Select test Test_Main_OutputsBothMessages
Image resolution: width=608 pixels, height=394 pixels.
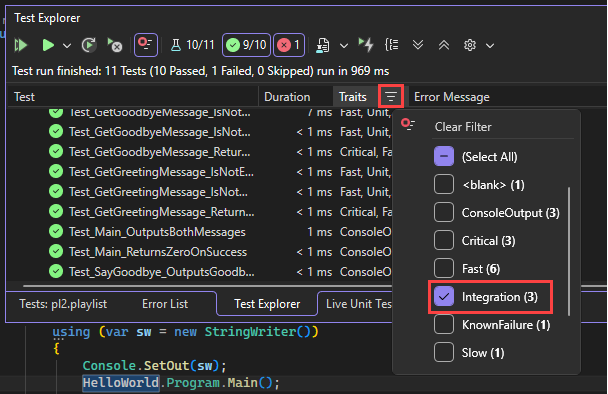click(157, 232)
